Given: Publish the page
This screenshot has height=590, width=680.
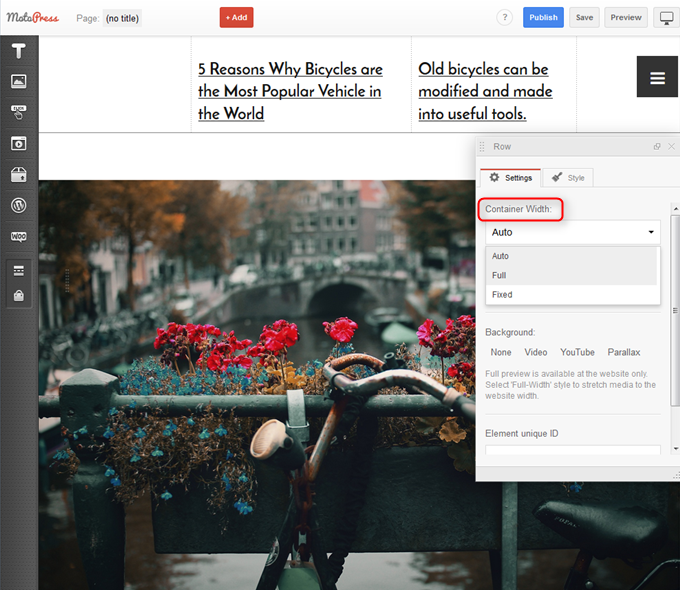Looking at the screenshot, I should click(x=543, y=17).
